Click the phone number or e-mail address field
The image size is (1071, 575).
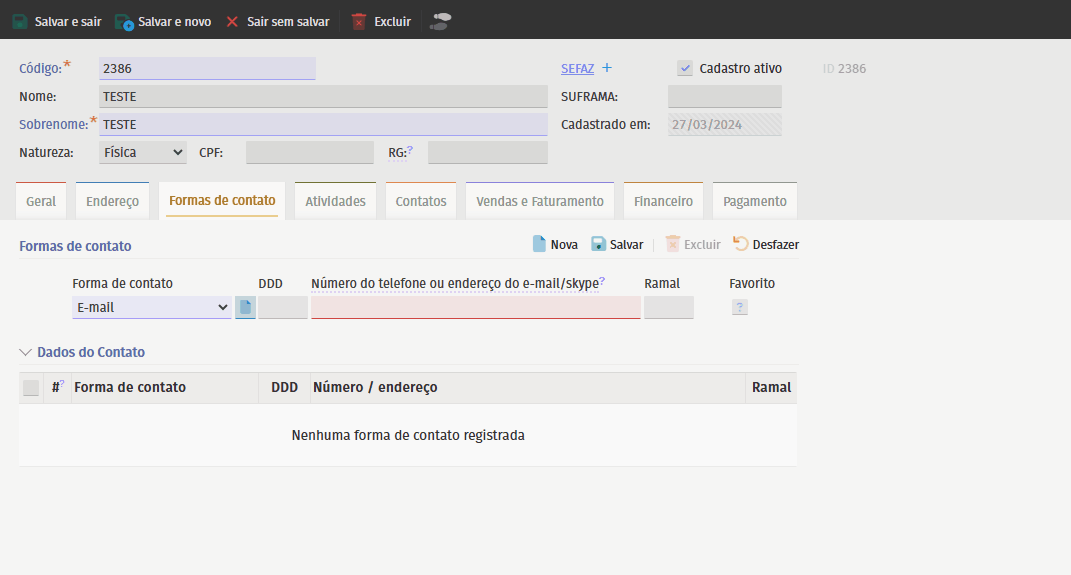coord(475,307)
